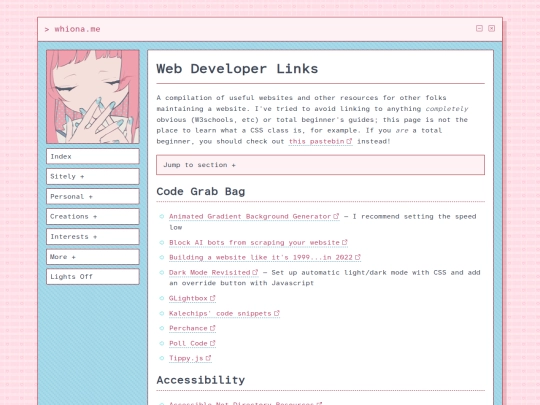Expand the Jump to section box

coord(320,165)
